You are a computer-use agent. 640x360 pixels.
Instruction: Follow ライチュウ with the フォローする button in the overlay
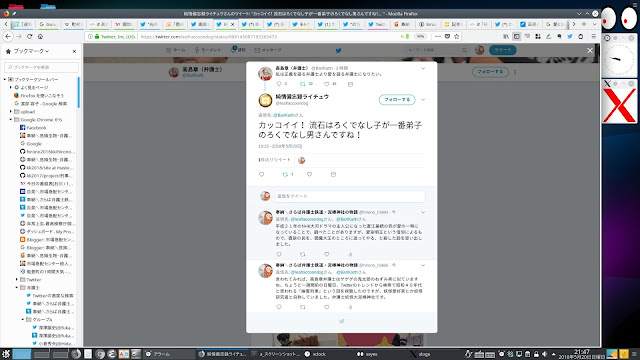[397, 100]
